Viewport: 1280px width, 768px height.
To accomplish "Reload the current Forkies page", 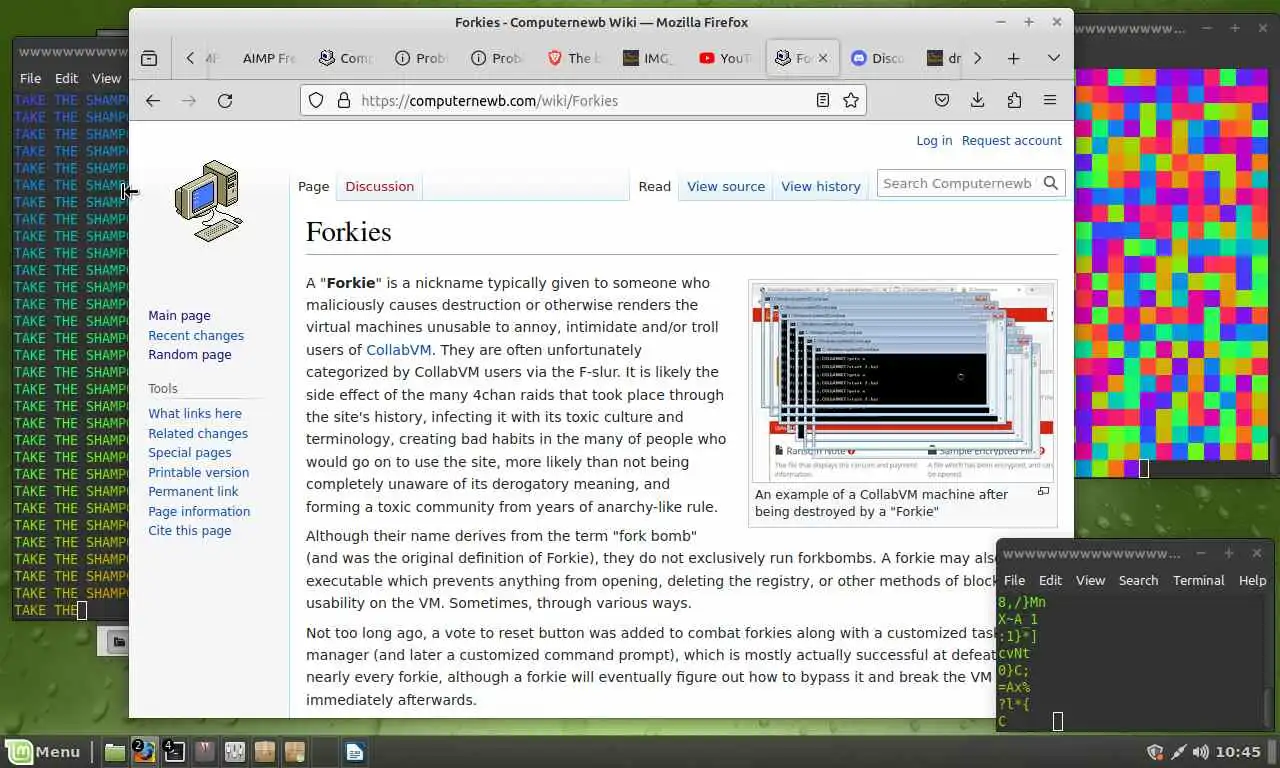I will point(225,100).
